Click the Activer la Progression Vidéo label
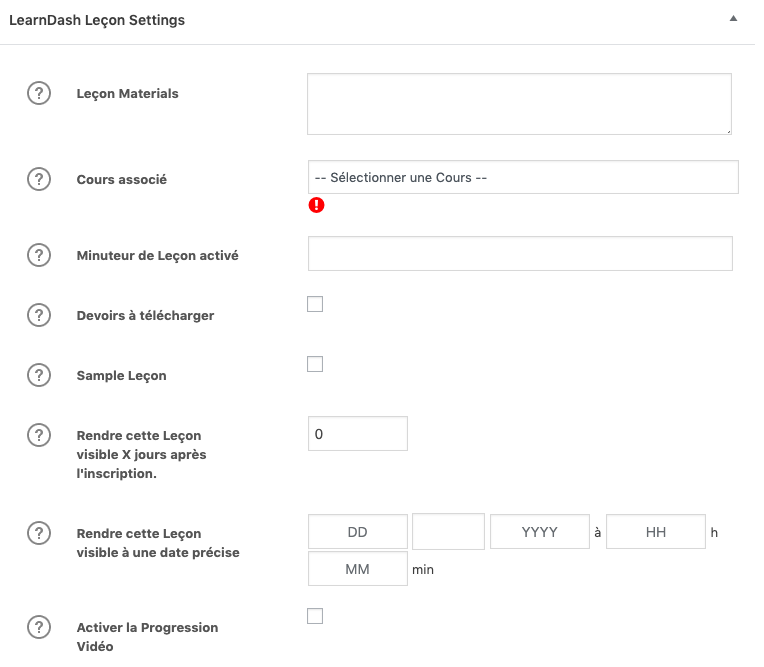This screenshot has width=764, height=667. coord(147,637)
